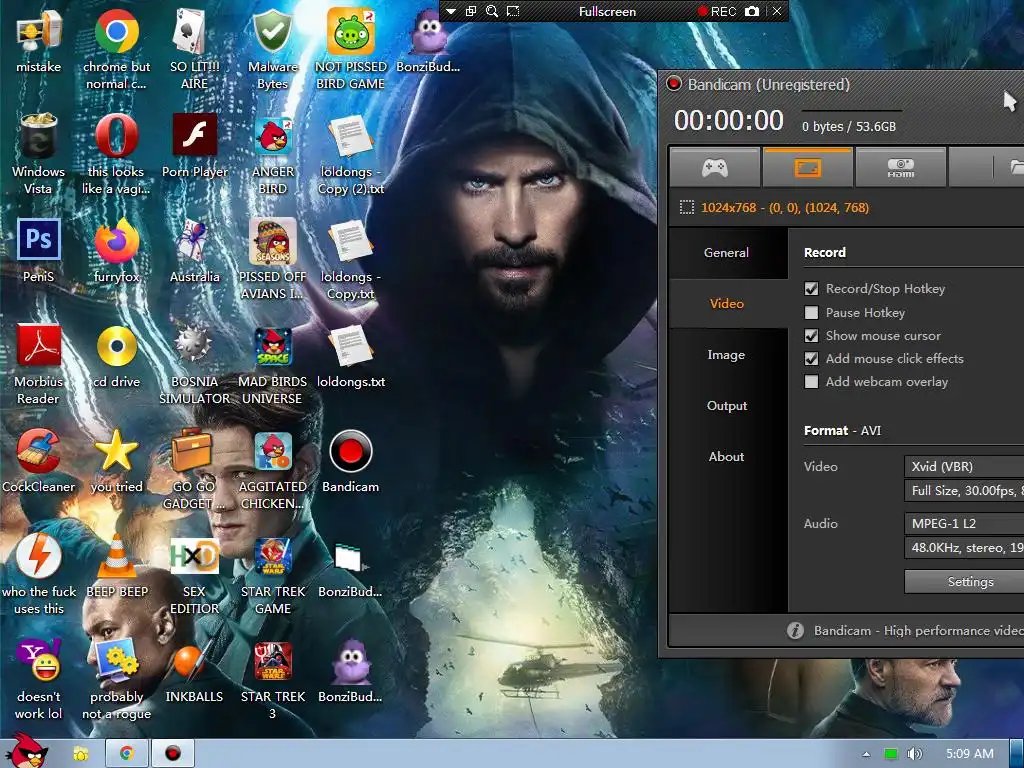Click the rectangle selection icon in recording bar
The image size is (1024, 768).
513,11
